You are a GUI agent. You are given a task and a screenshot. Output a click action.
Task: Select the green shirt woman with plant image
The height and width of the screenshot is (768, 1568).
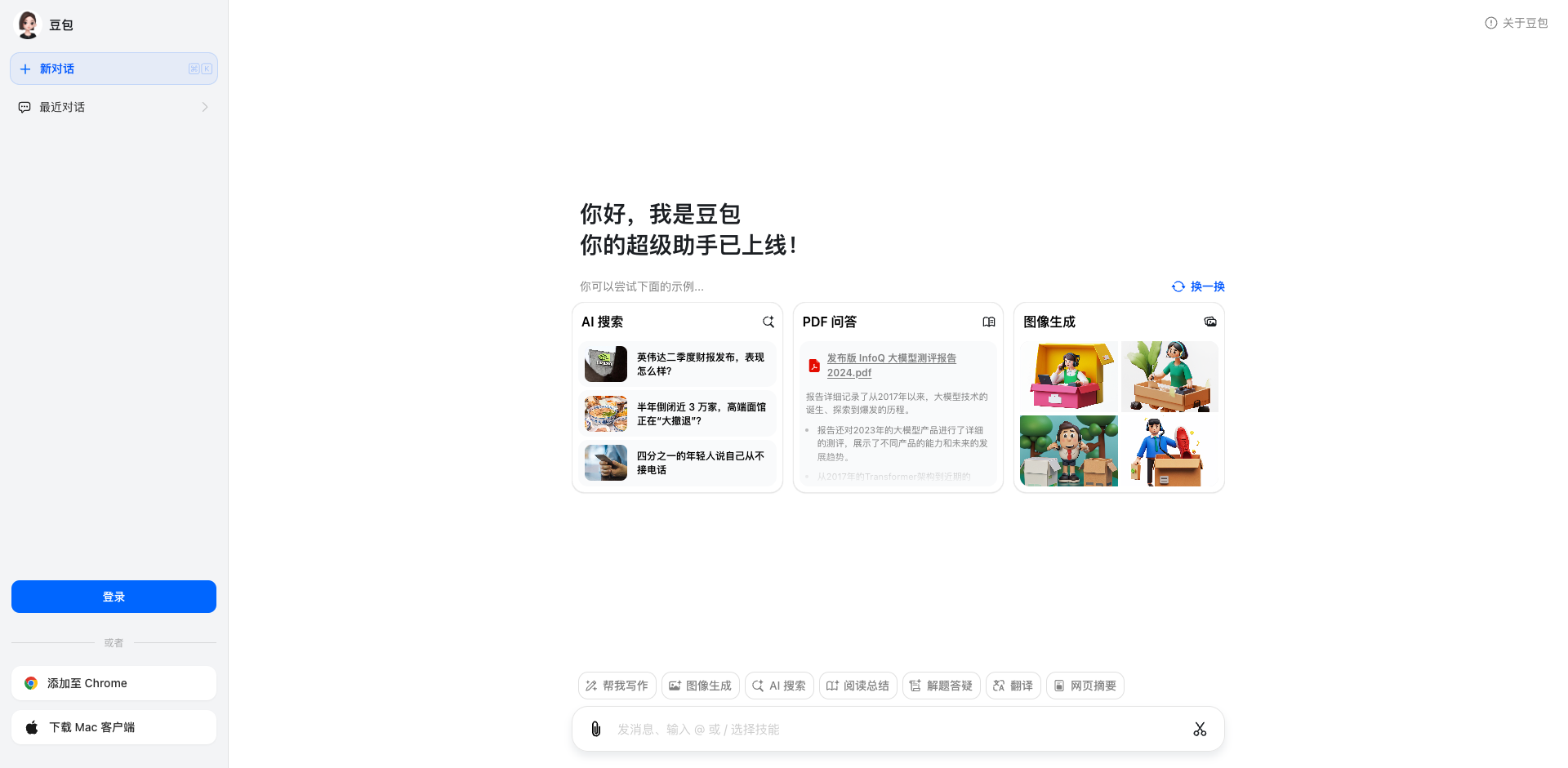pos(1169,376)
